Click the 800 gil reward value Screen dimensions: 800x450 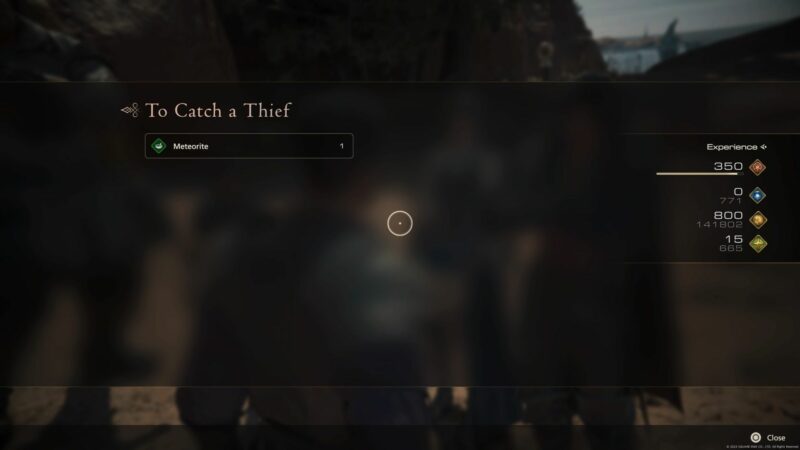point(728,215)
